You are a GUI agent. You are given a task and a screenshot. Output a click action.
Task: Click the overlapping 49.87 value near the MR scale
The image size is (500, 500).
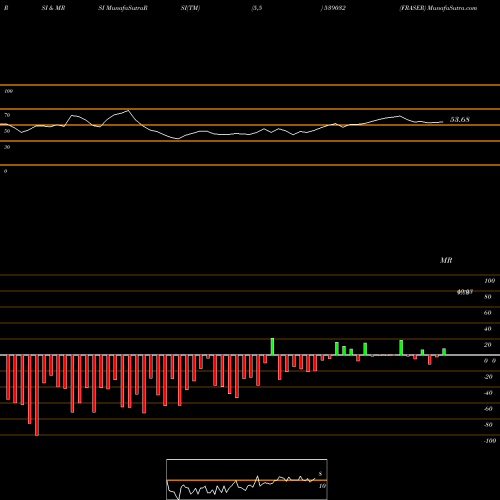click(465, 292)
